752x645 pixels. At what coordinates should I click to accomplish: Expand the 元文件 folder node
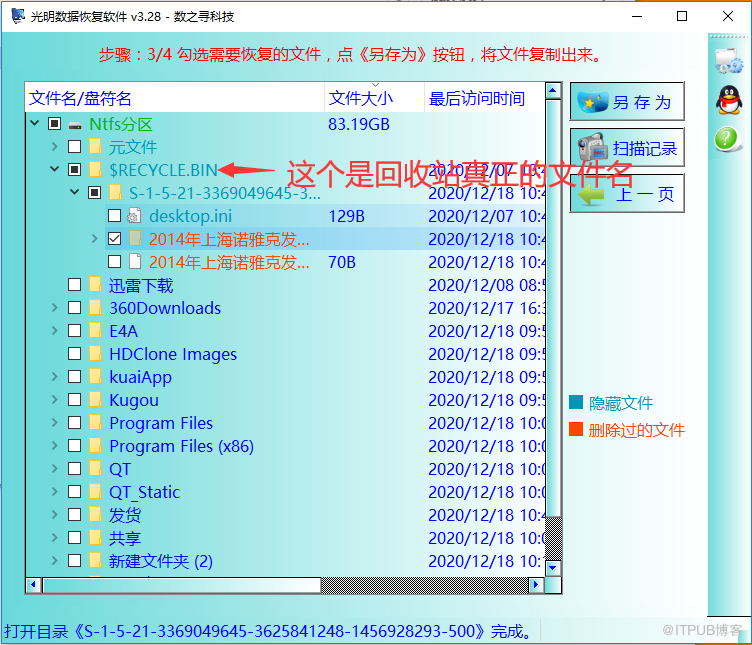tap(54, 146)
